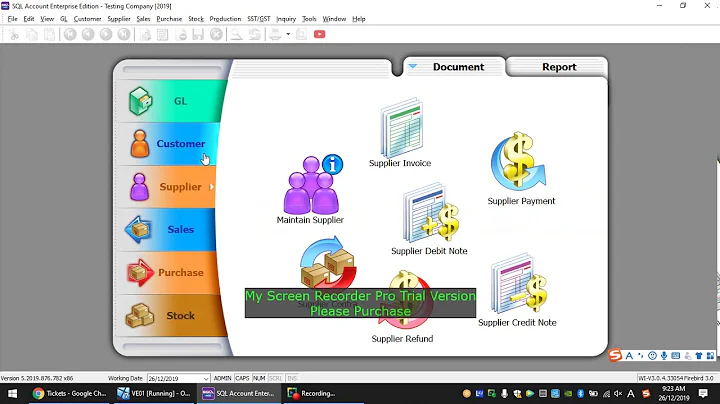The image size is (720, 404).
Task: Open the View menu
Action: coord(47,19)
